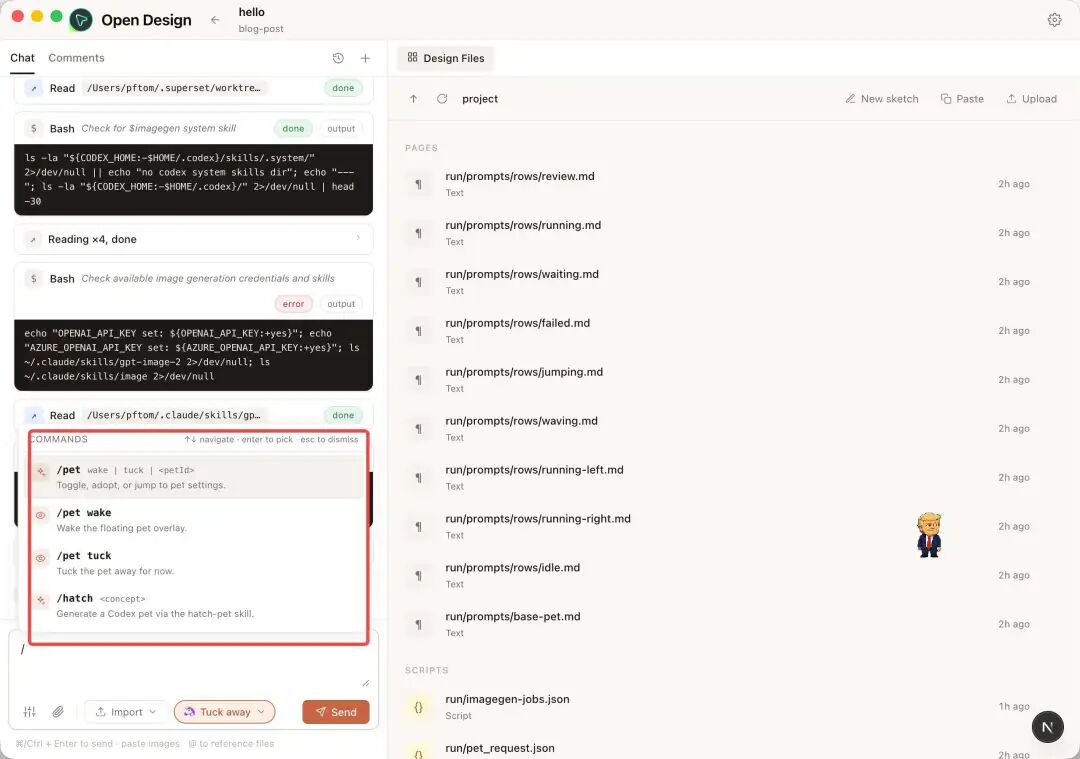Attach a file with paperclip icon
The height and width of the screenshot is (759, 1080).
(x=58, y=711)
